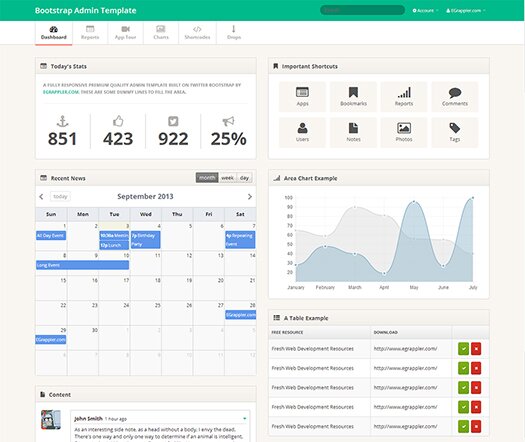Open the Bookmarks shortcut

(353, 97)
